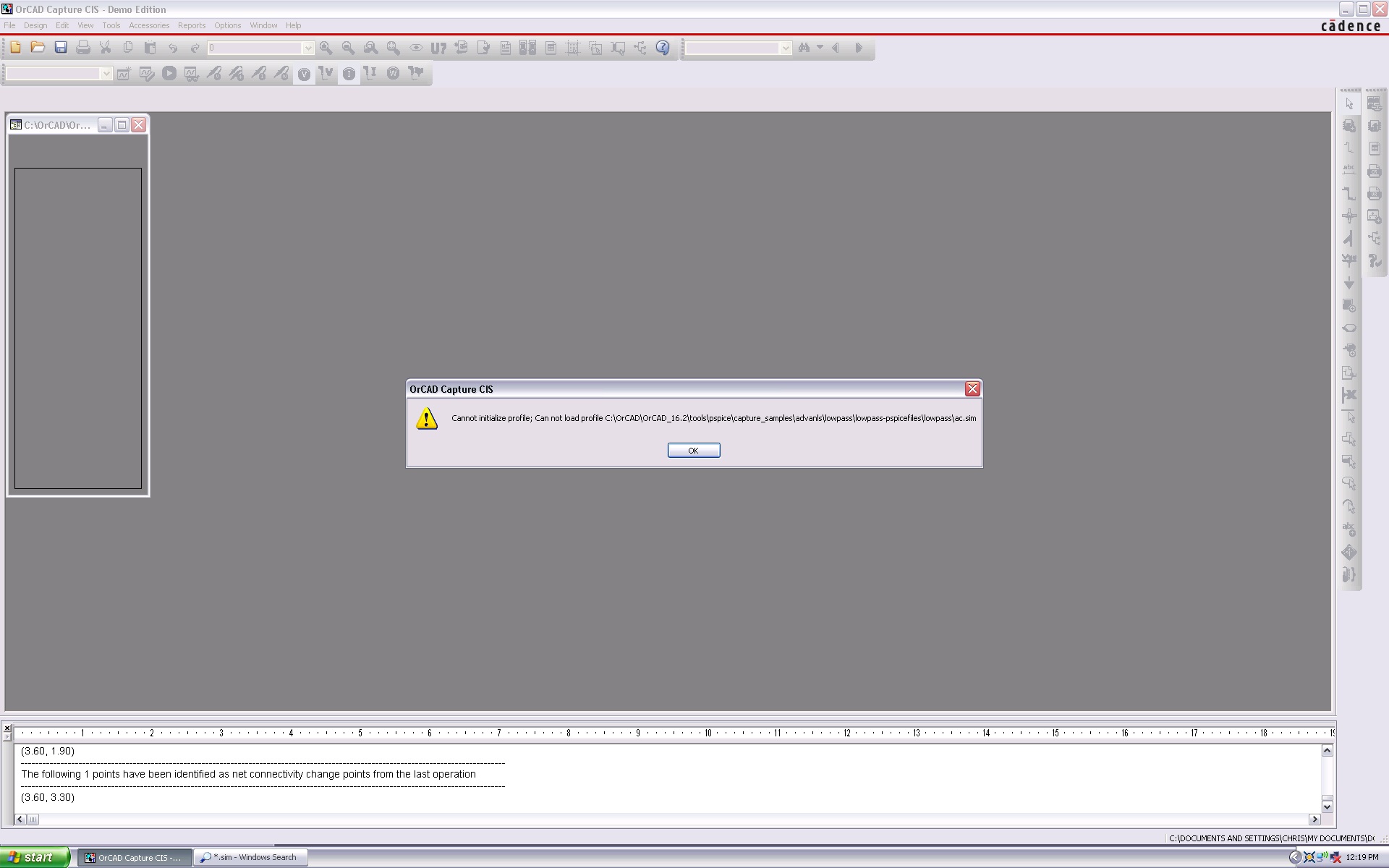Click the new document icon
The height and width of the screenshot is (868, 1389).
click(x=15, y=48)
